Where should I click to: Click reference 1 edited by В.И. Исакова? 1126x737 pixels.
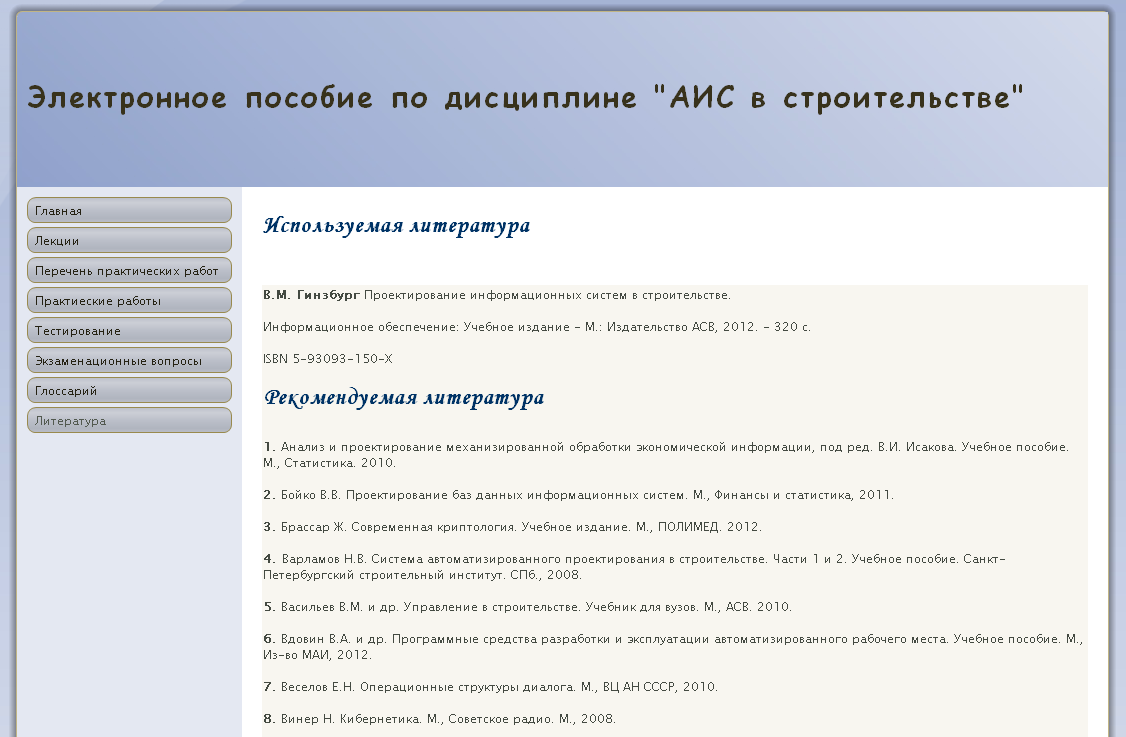coord(666,455)
